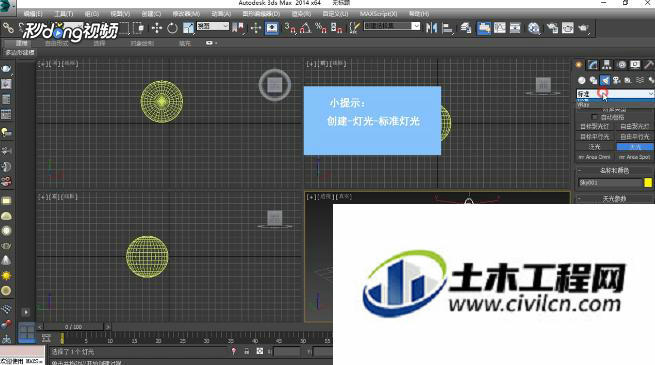Click the Mirror tool icon
Viewport: 655px width, 365px height.
431,28
